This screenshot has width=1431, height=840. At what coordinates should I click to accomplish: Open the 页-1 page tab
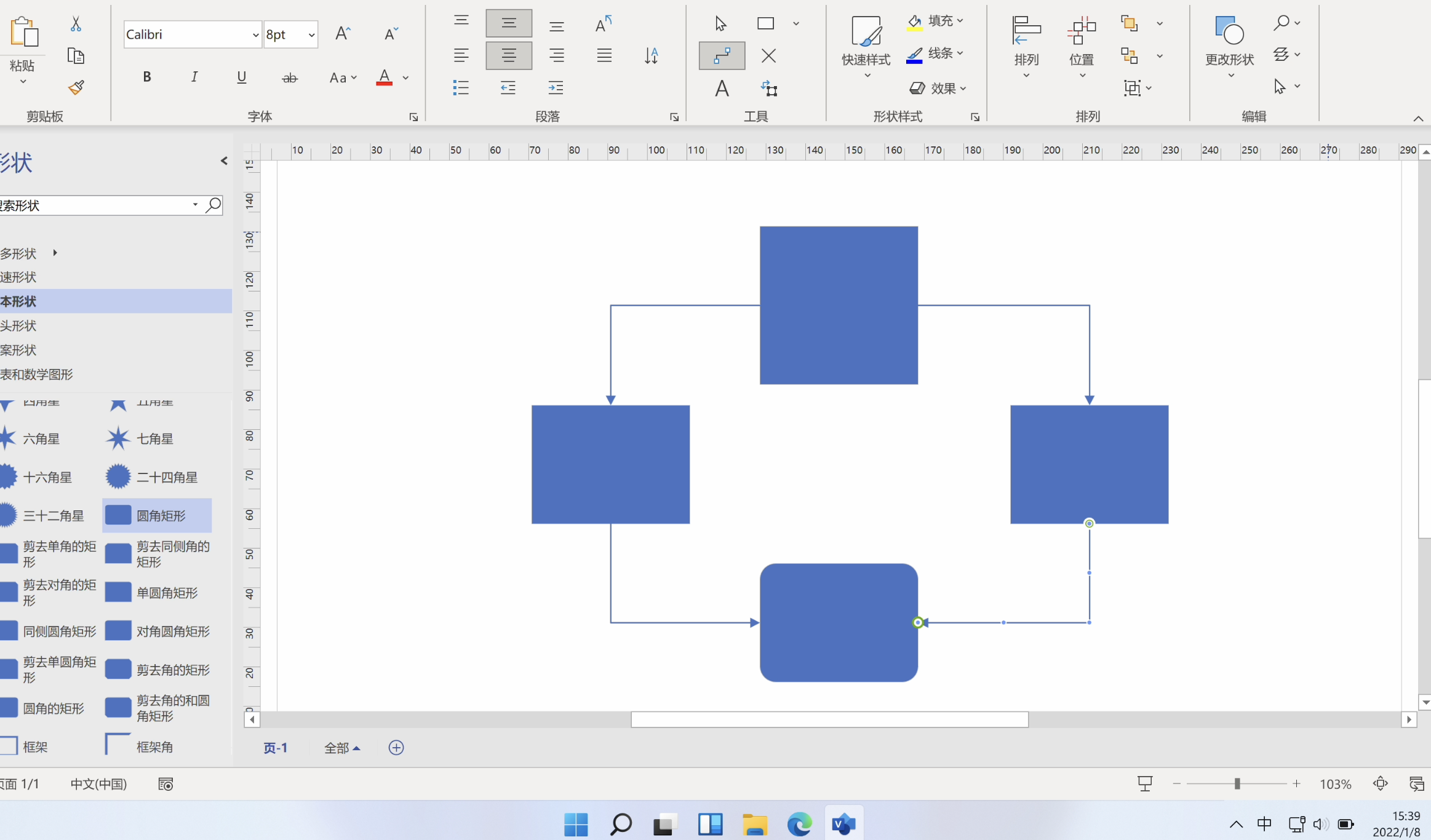[276, 748]
